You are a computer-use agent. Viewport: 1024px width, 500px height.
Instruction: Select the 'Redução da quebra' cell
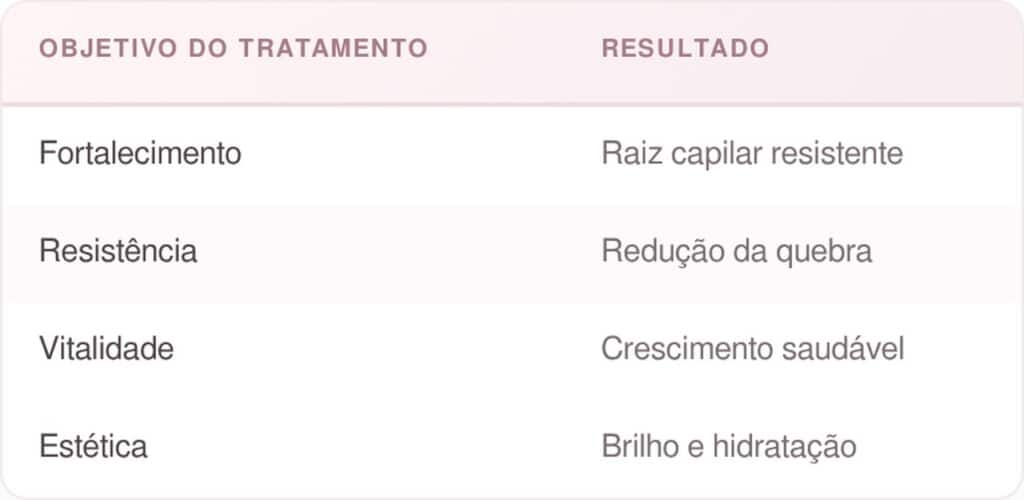[x=737, y=251]
